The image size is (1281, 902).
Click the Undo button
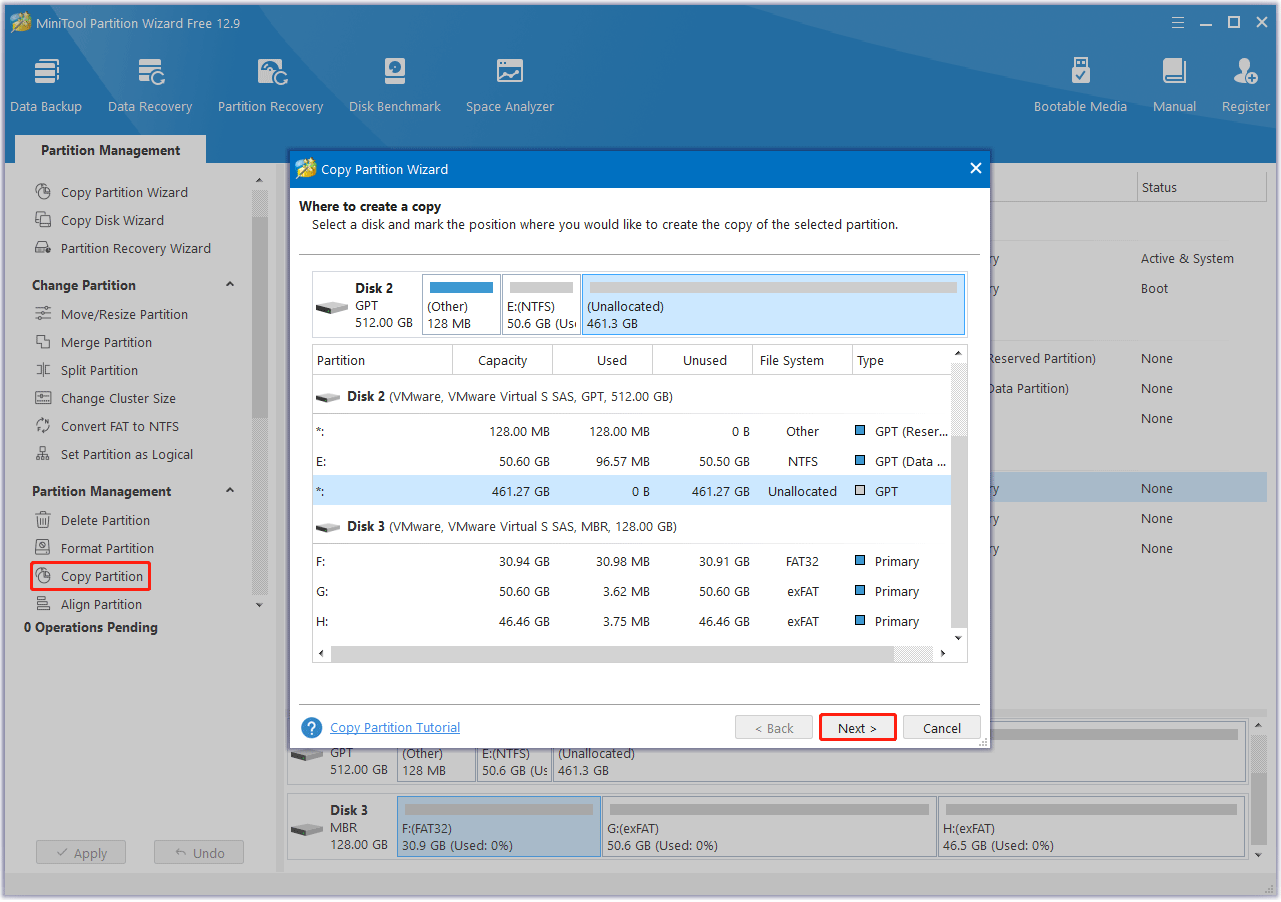(x=199, y=853)
